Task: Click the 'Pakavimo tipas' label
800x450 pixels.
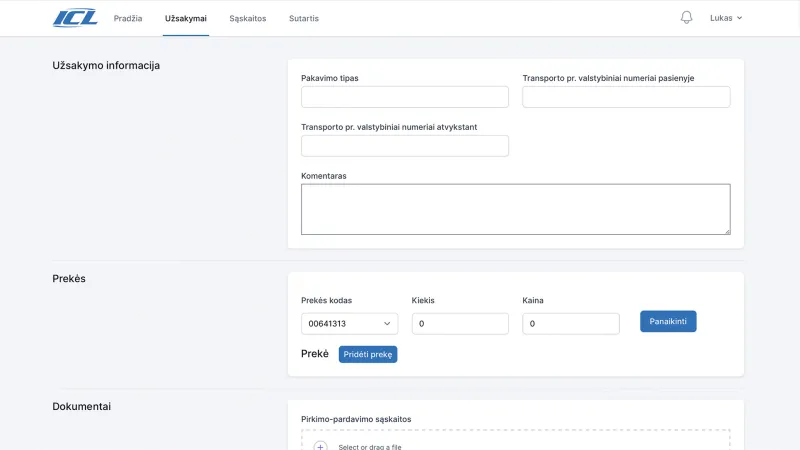Action: [x=330, y=78]
